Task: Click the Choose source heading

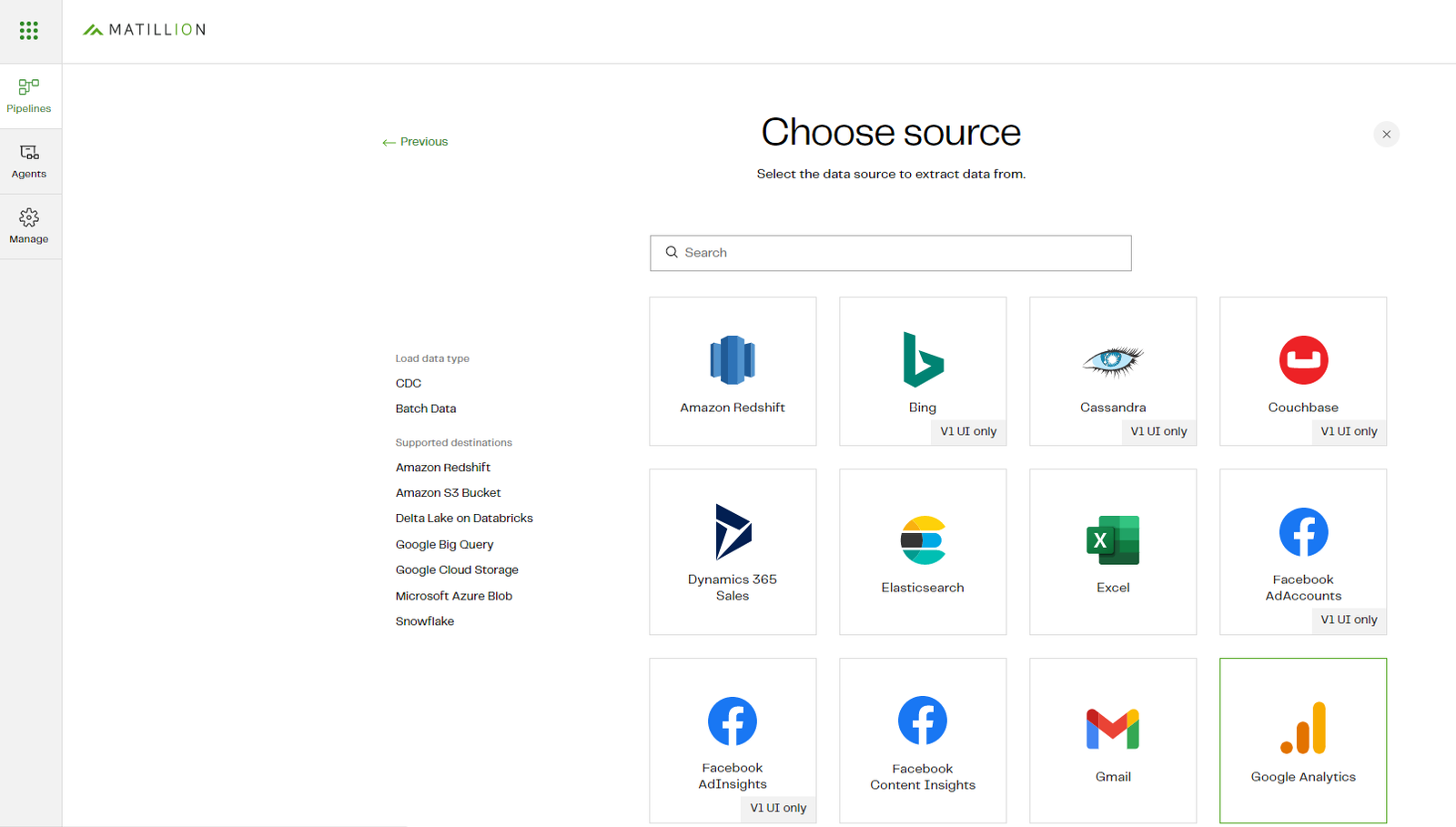Action: point(891,133)
